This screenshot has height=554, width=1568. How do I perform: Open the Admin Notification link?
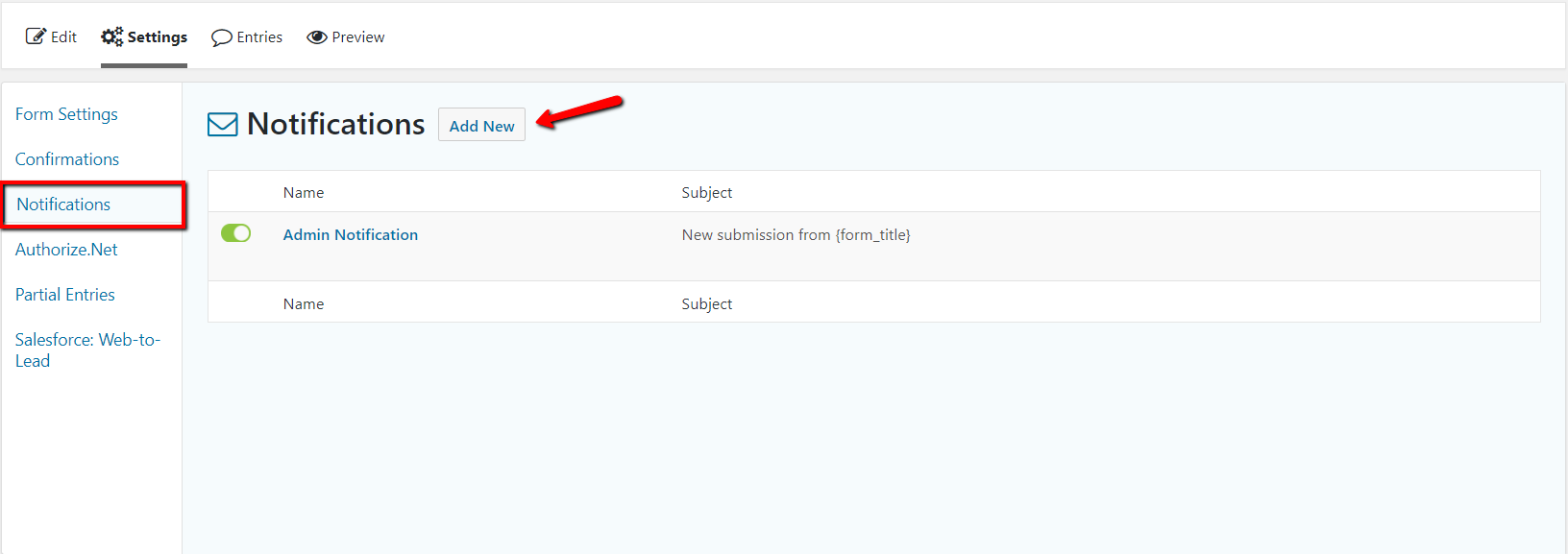tap(351, 234)
